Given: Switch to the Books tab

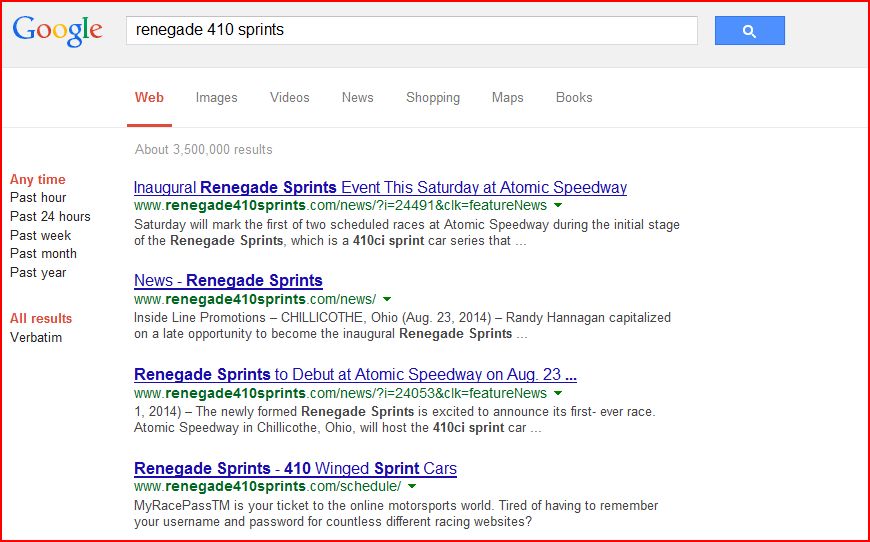Looking at the screenshot, I should pyautogui.click(x=574, y=98).
